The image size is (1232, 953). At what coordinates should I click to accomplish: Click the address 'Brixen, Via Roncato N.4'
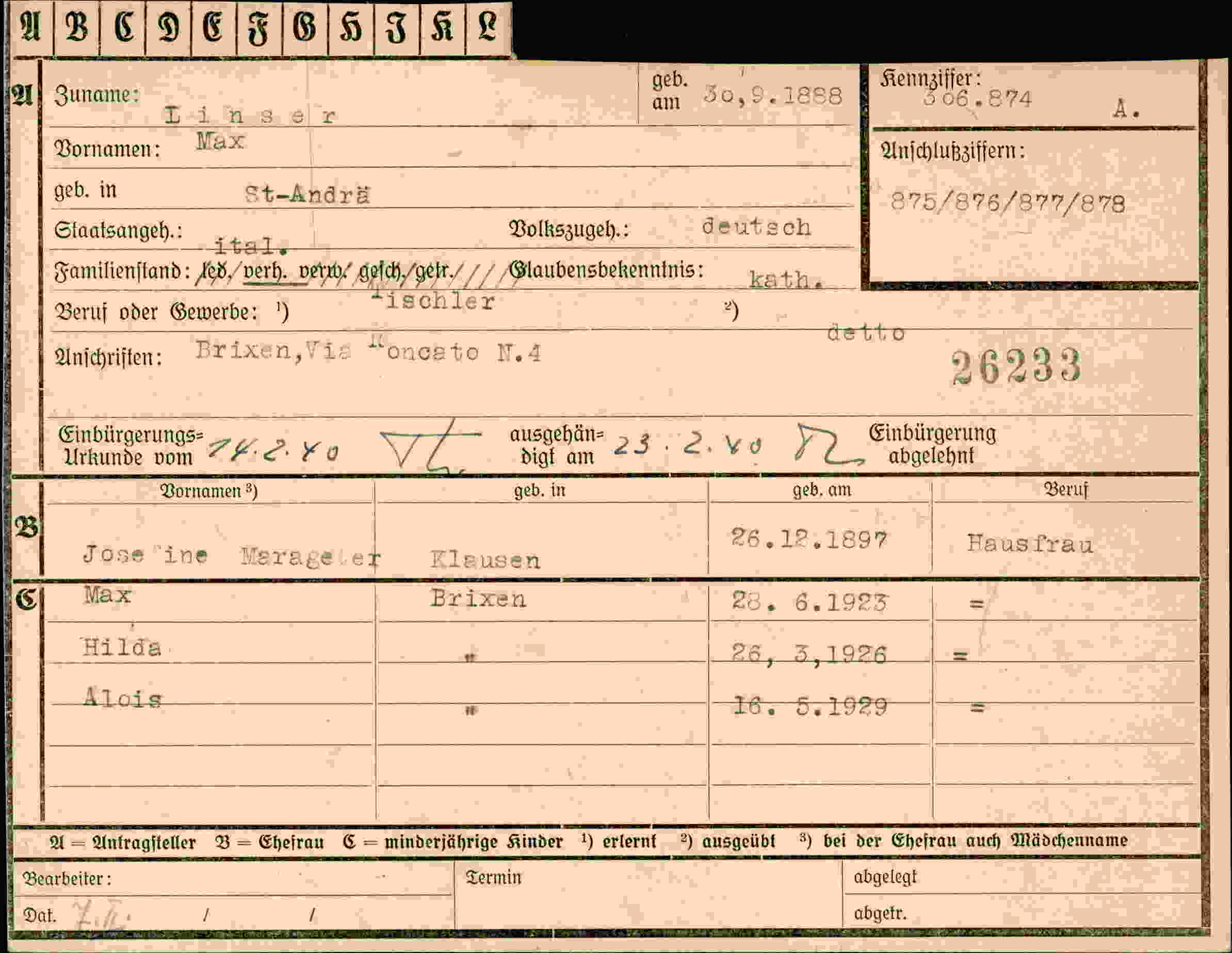pos(368,352)
